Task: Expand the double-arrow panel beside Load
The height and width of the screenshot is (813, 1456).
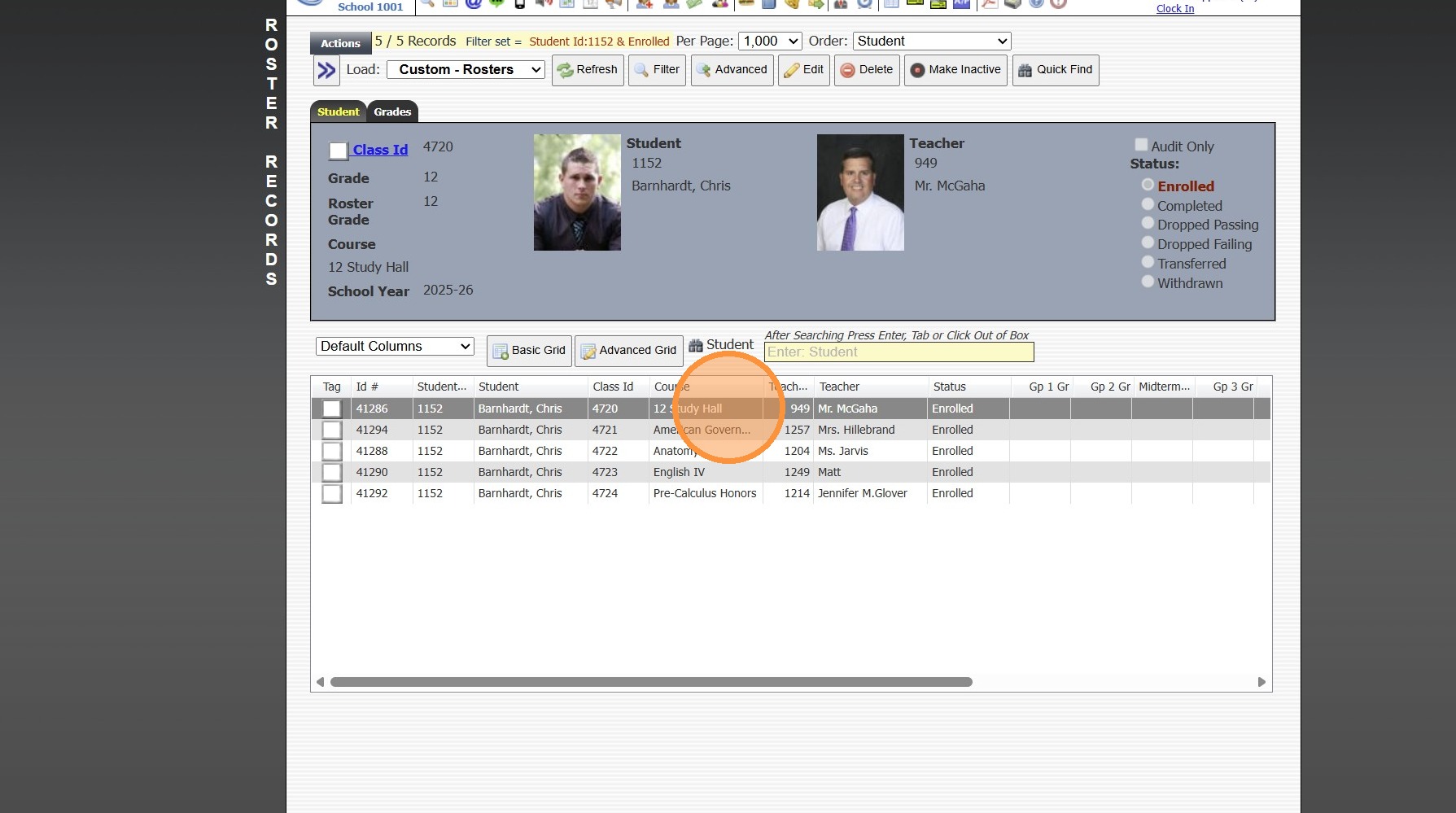Action: (x=326, y=71)
